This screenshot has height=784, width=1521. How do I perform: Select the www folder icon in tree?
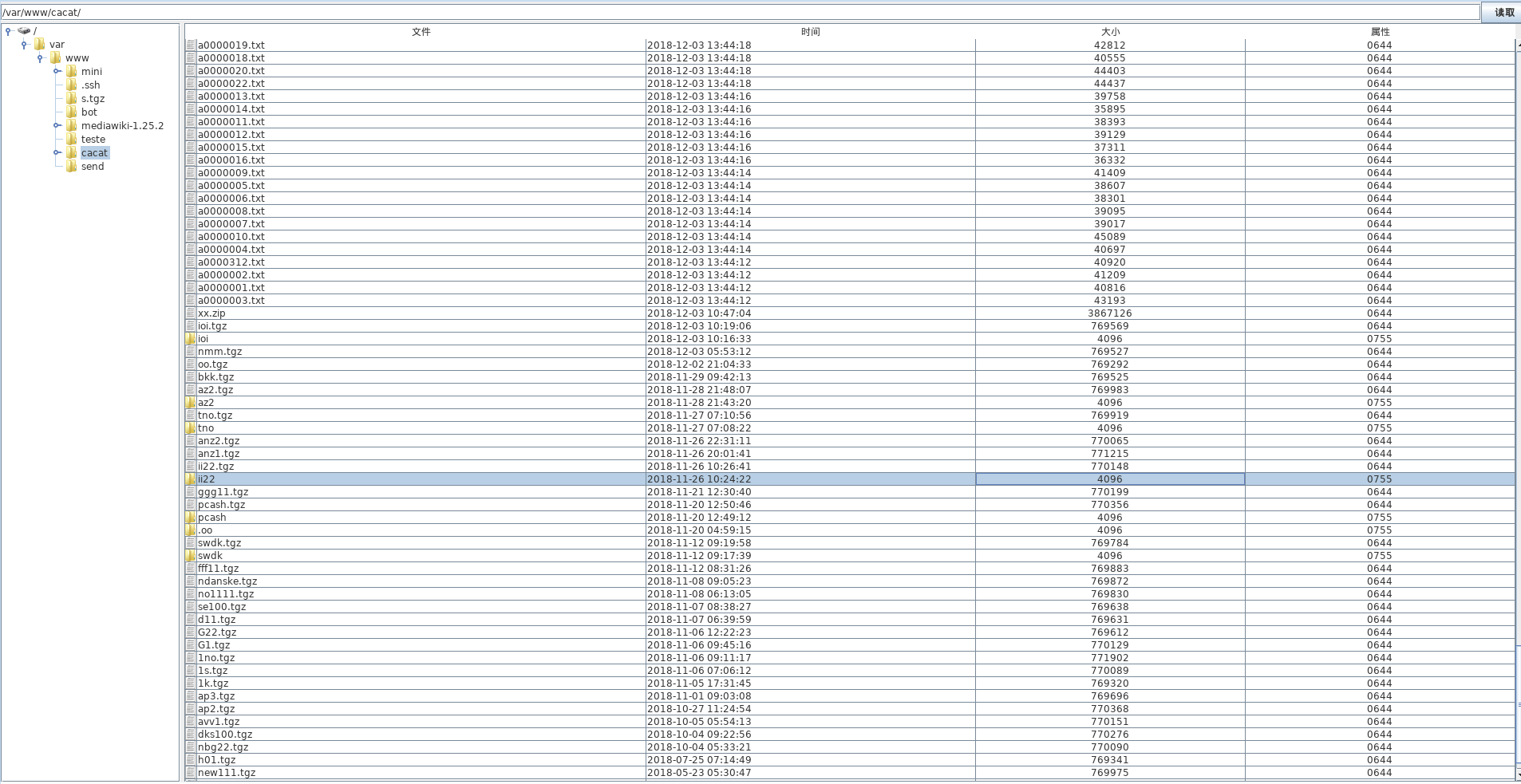56,58
